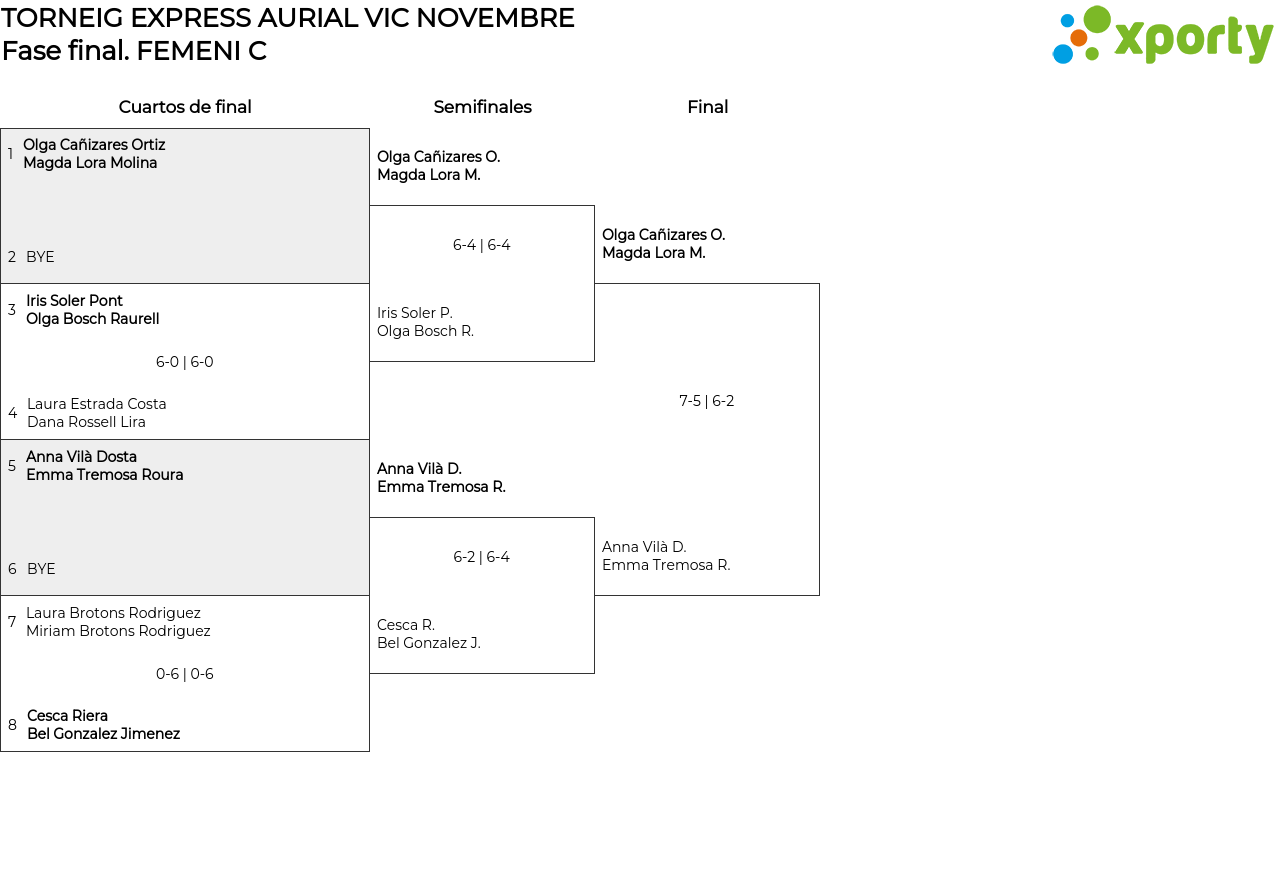Screen dimensions: 1280x883
Task: Open Anna Vilà Dosta quarterfinal entry
Action: coord(104,466)
